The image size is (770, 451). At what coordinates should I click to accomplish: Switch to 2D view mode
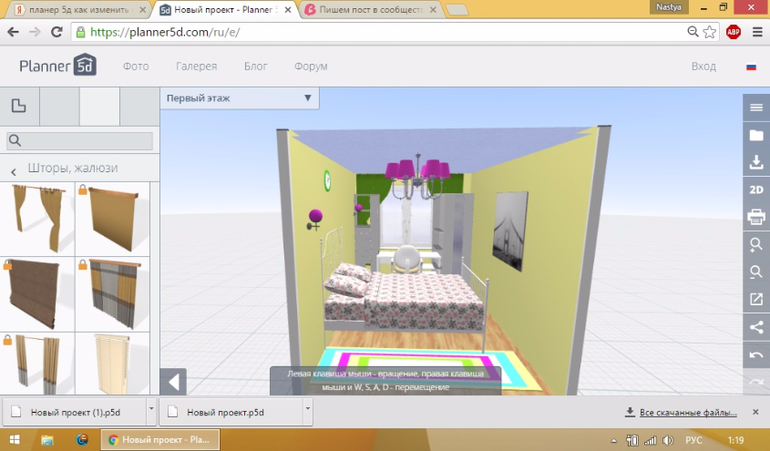click(756, 189)
